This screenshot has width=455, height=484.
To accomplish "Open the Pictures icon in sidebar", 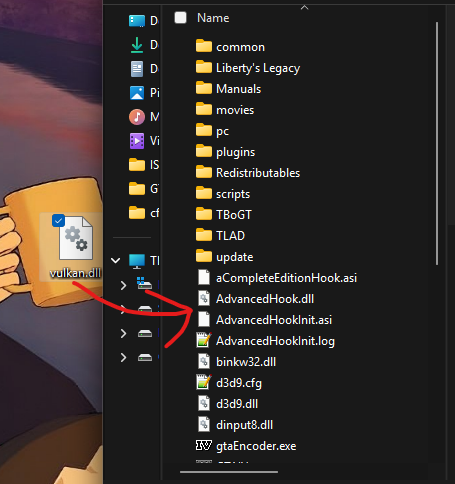I will pos(137,93).
